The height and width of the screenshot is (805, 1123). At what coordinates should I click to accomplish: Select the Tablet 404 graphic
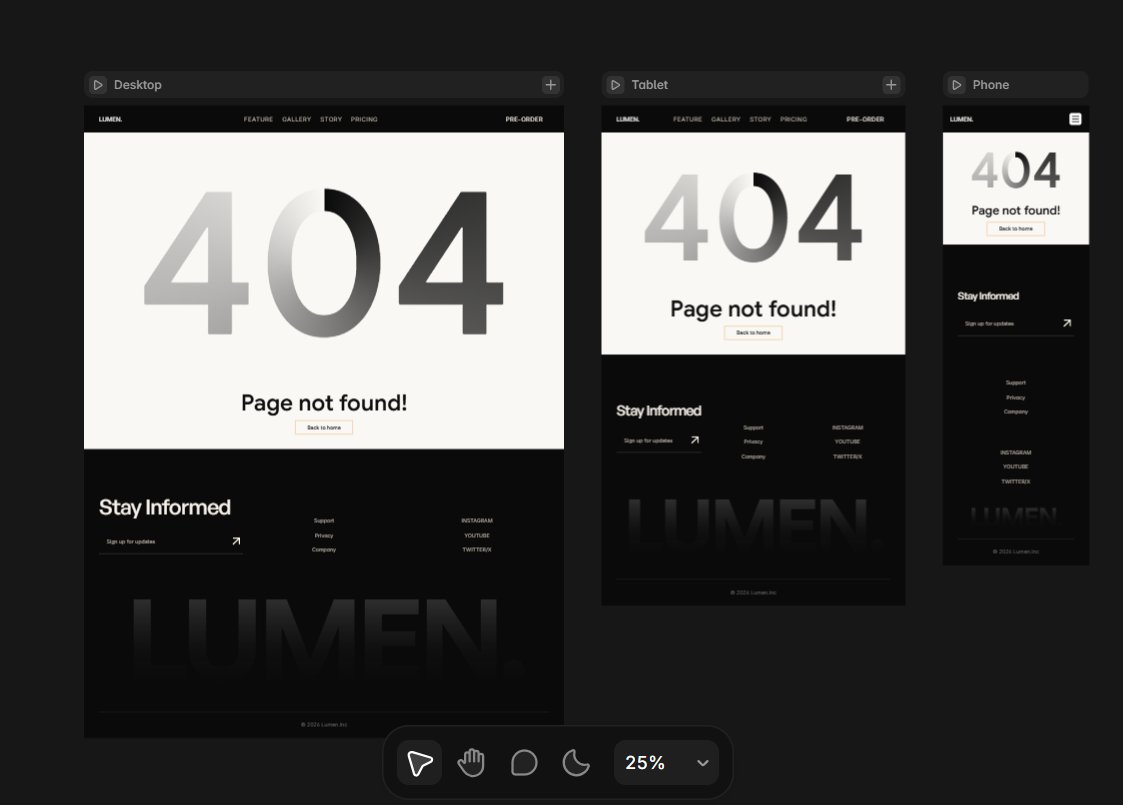(x=753, y=218)
